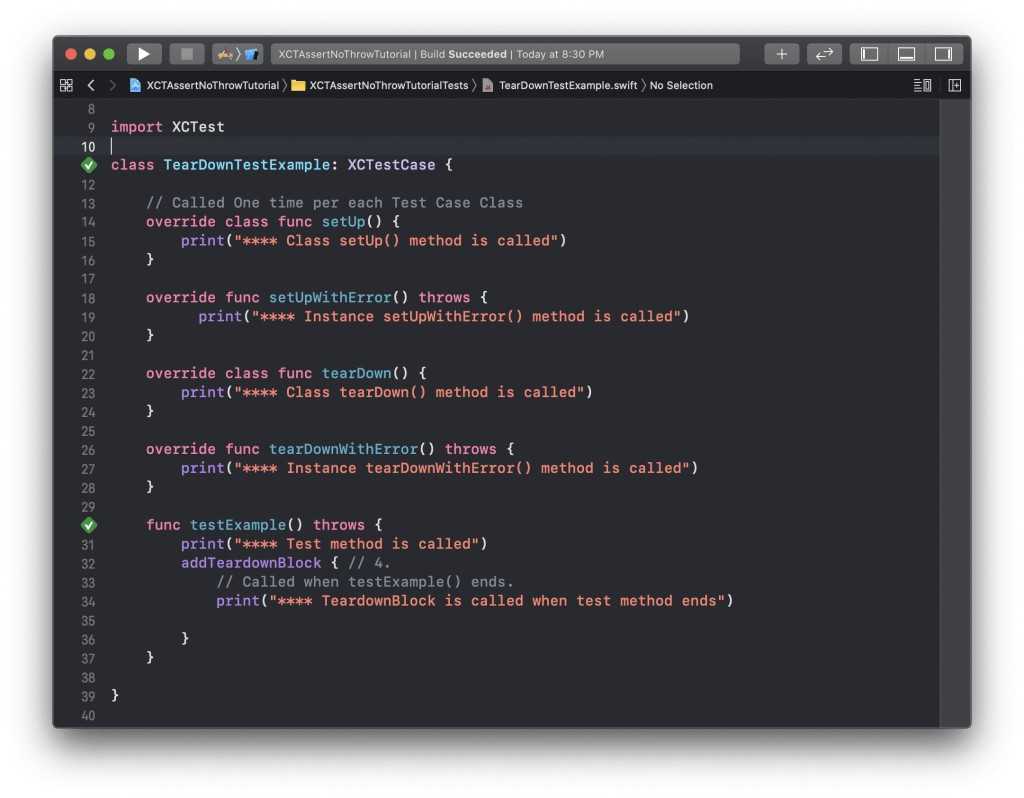Open the related items grid icon

coord(65,85)
